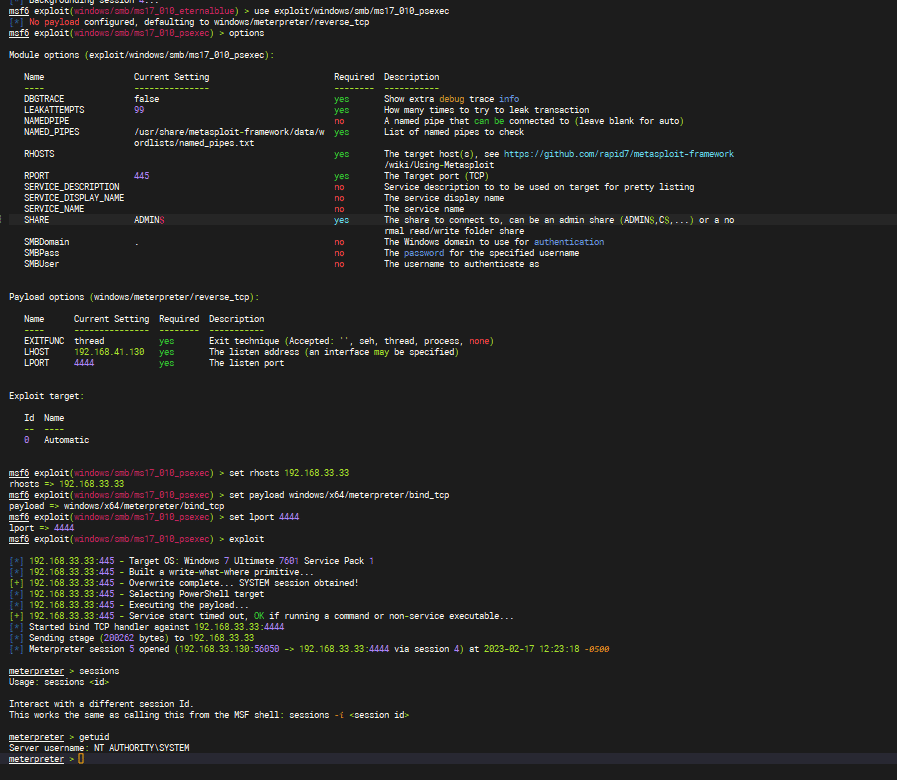The height and width of the screenshot is (780, 897).
Task: Click the 'Usage: sessions <id>' line
Action: point(59,682)
